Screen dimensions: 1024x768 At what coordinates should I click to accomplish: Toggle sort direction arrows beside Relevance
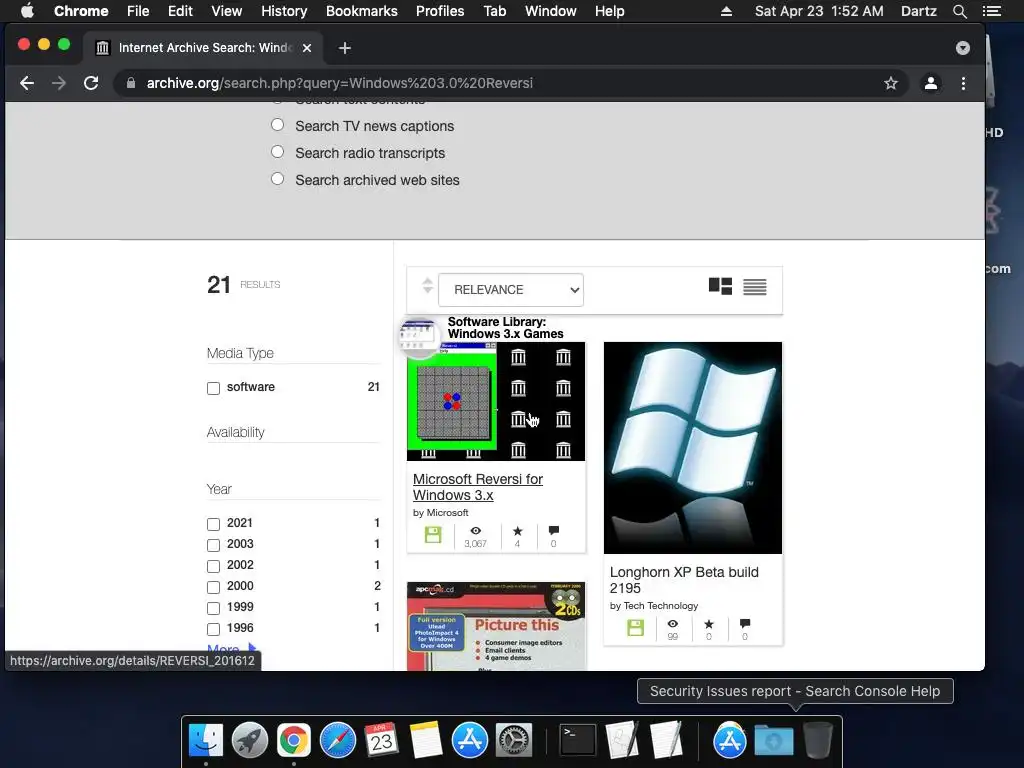point(427,285)
